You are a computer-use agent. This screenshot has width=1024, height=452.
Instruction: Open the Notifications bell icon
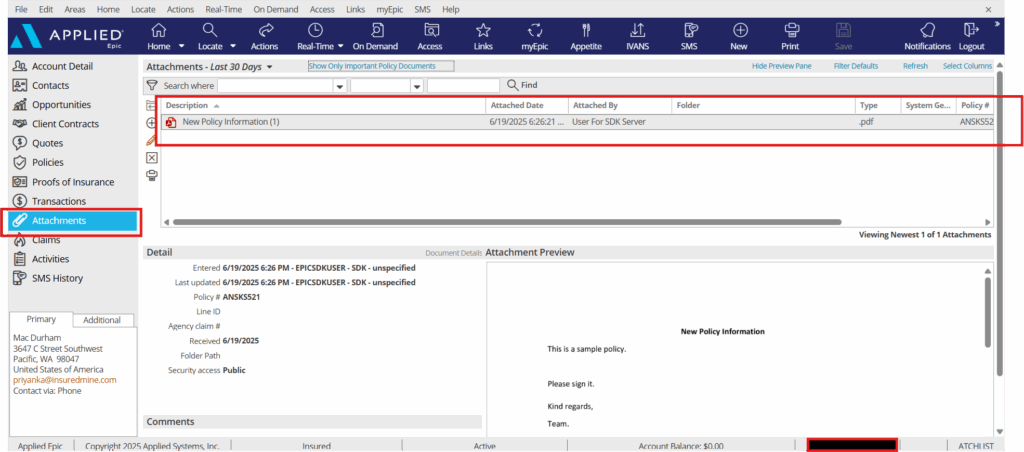click(x=927, y=30)
